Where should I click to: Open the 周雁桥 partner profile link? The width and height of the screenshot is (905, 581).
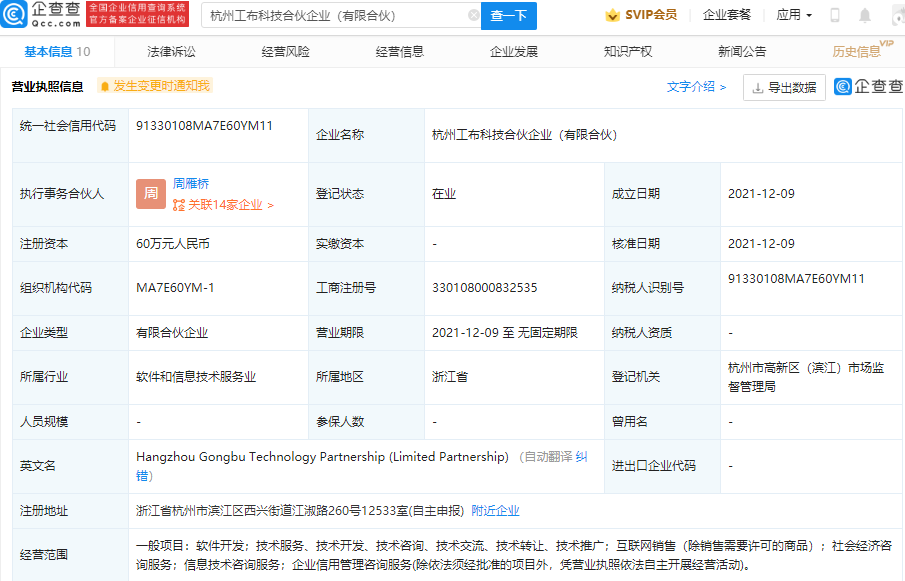coord(191,184)
